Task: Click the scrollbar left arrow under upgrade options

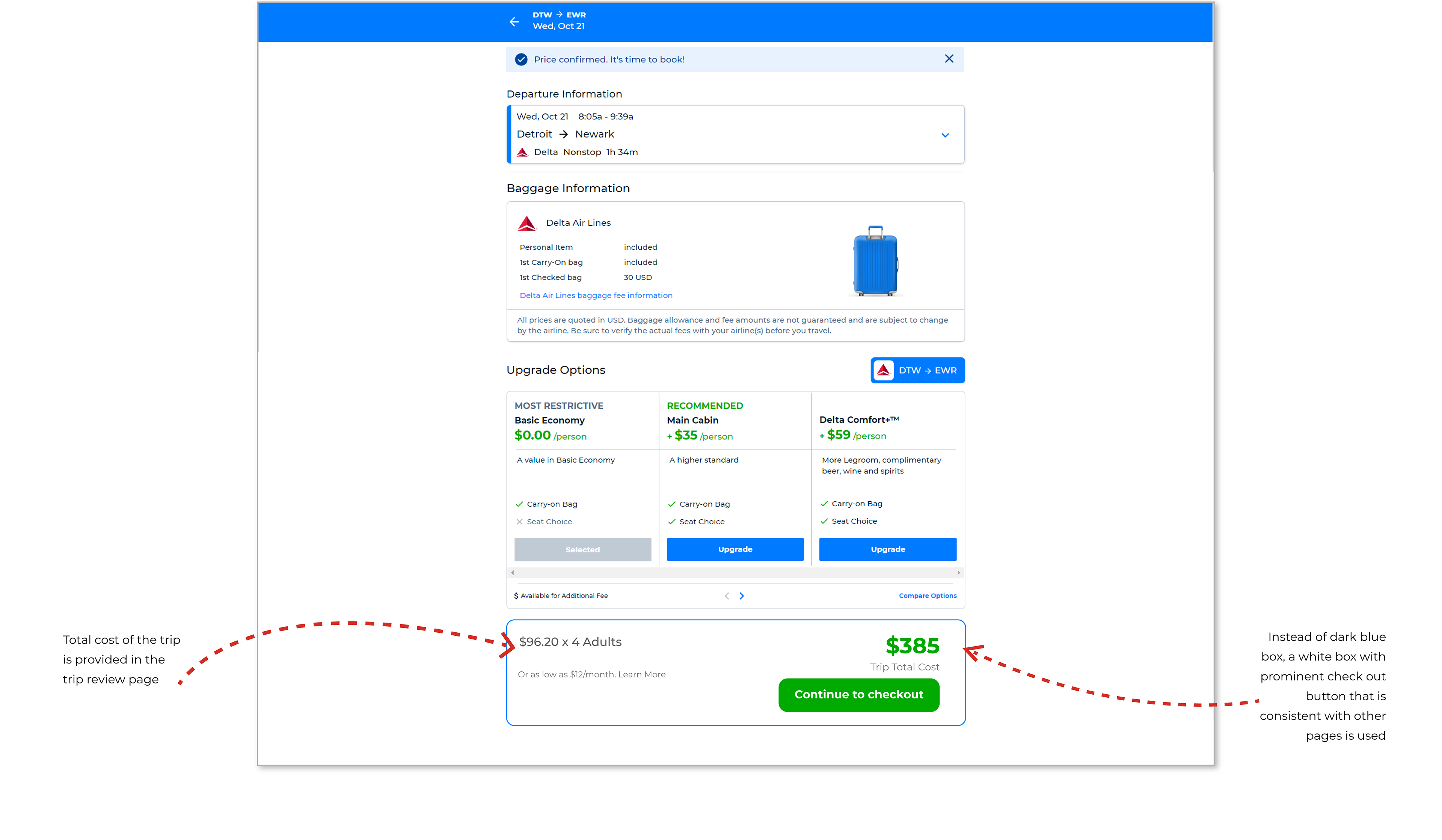Action: [512, 572]
